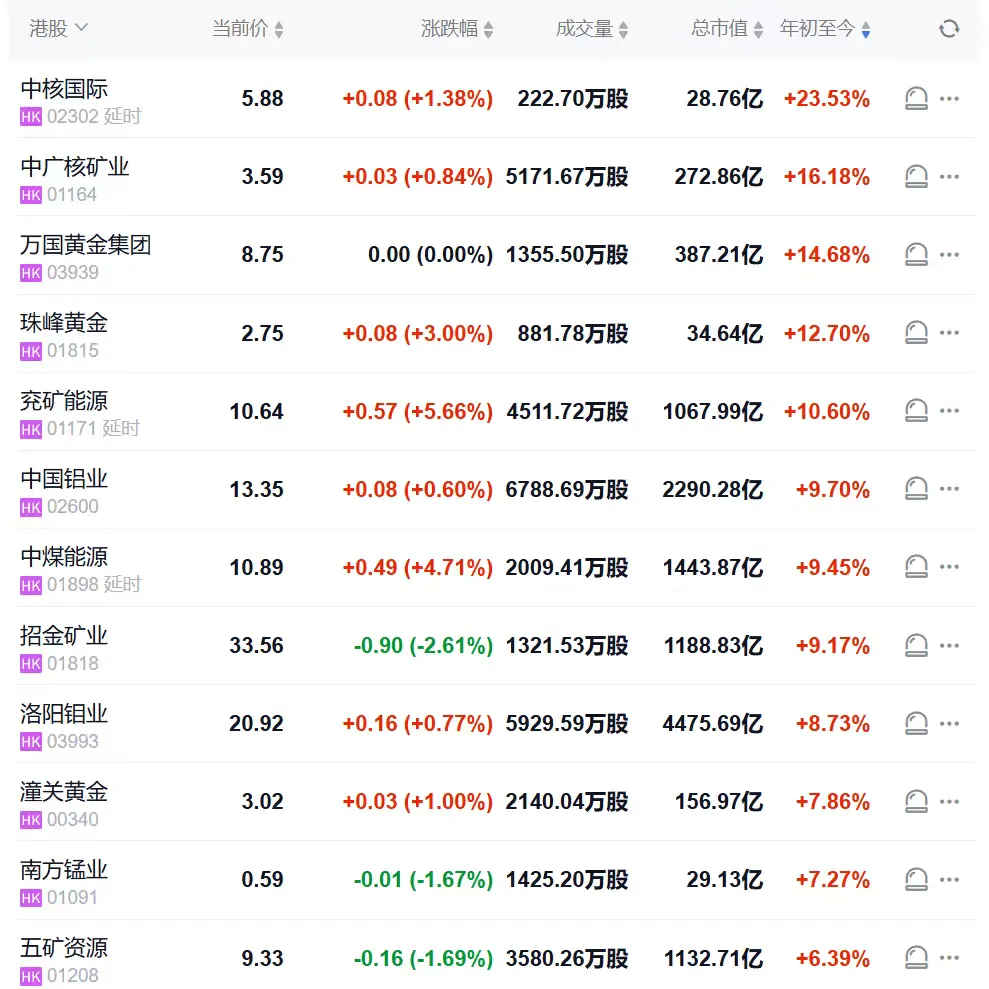Open stock 中广核矿业
Screen dimensions: 989x989
[x=74, y=167]
